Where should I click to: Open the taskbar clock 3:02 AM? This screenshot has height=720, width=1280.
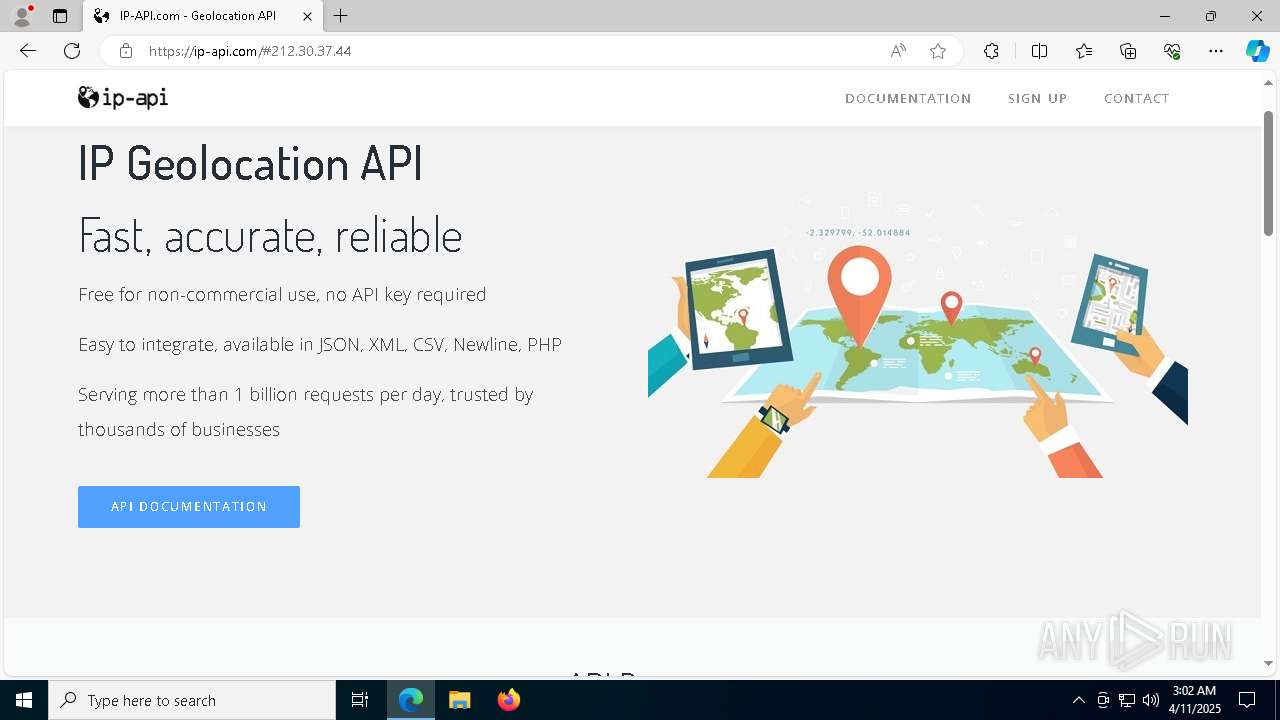click(x=1195, y=700)
